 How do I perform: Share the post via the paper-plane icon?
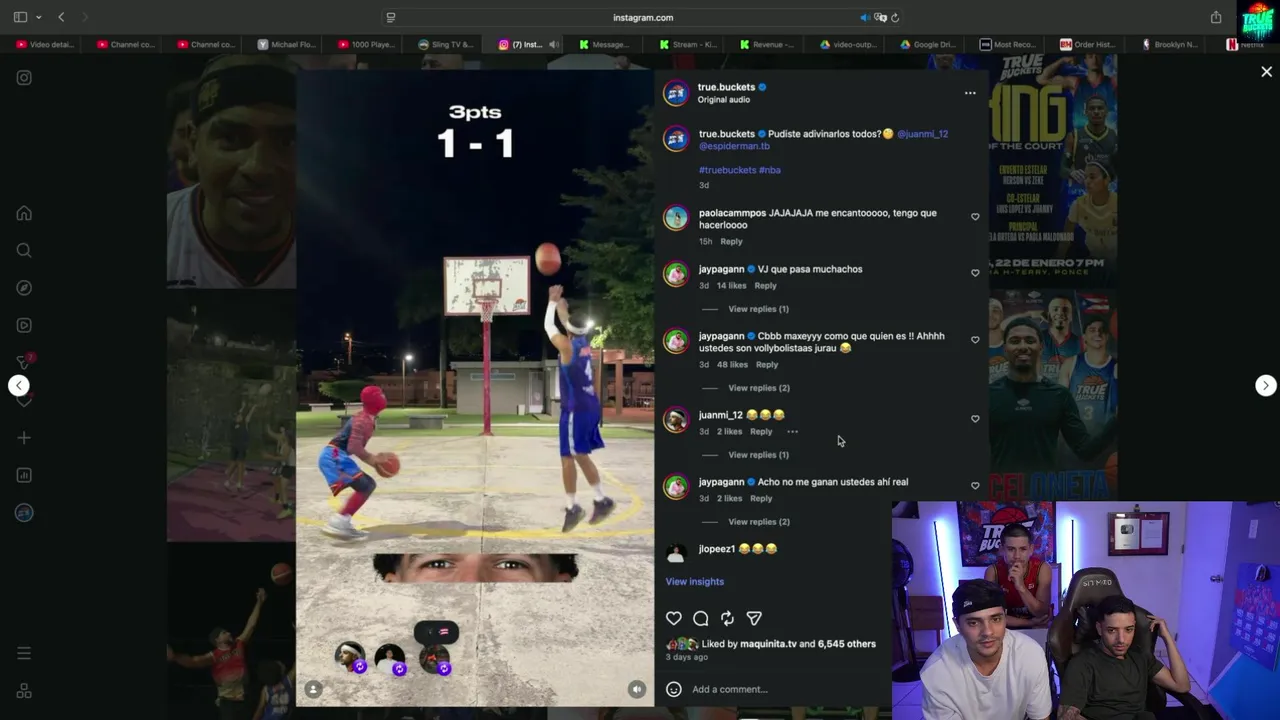tap(754, 619)
